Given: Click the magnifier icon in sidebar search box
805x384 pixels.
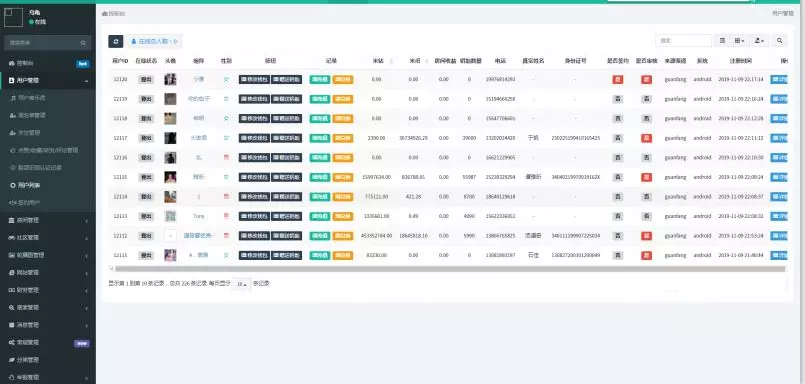Looking at the screenshot, I should 83,43.
